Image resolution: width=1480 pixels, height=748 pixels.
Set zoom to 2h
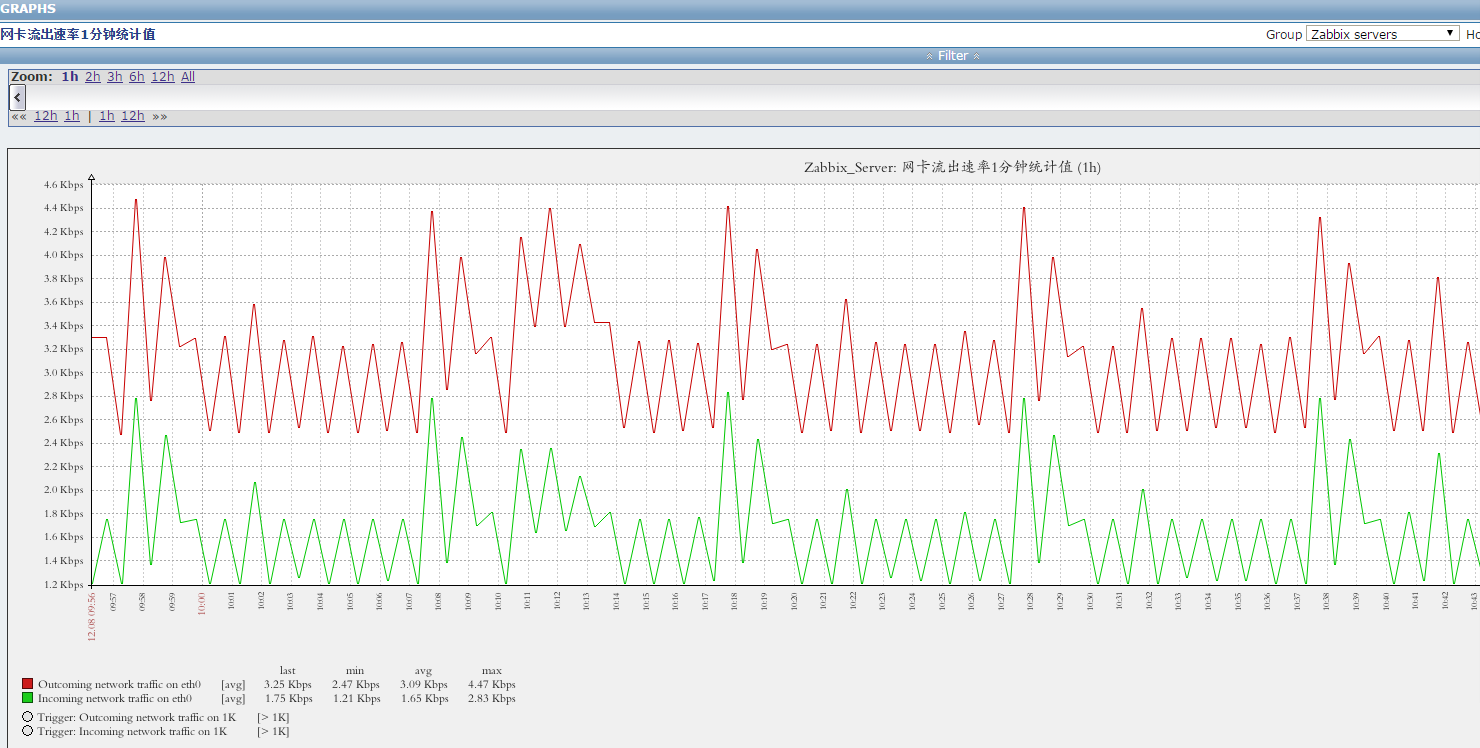[x=93, y=77]
